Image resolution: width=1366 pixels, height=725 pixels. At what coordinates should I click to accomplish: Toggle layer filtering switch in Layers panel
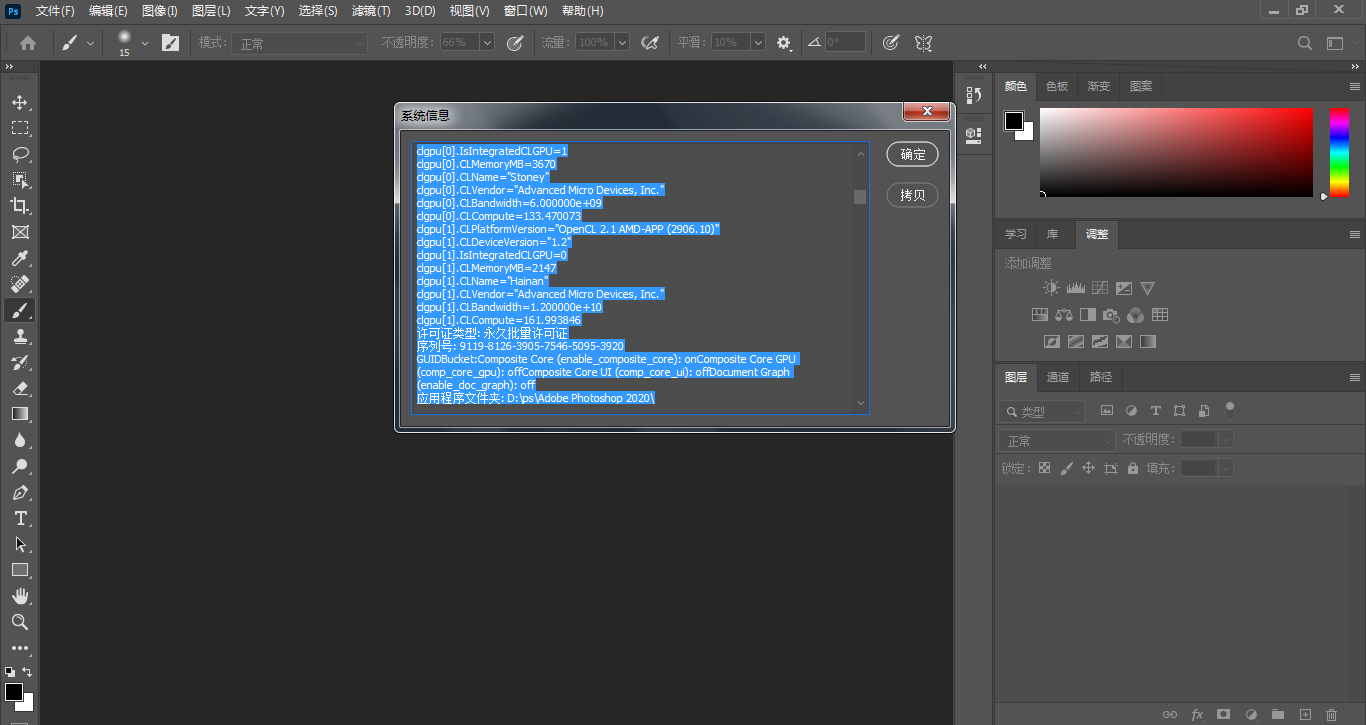[x=1230, y=408]
